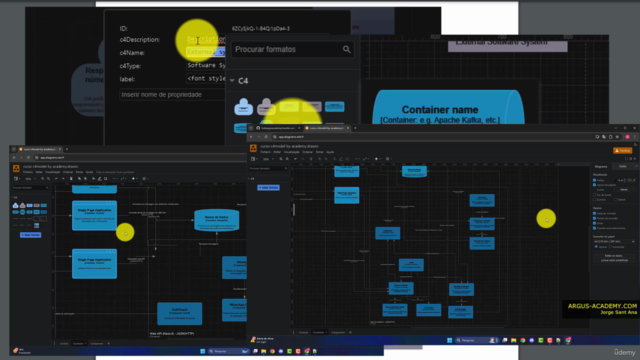Viewport: 640px width, 360px height.
Task: Open the zoom percentage dropdown in right draw.io window
Action: [x=267, y=159]
